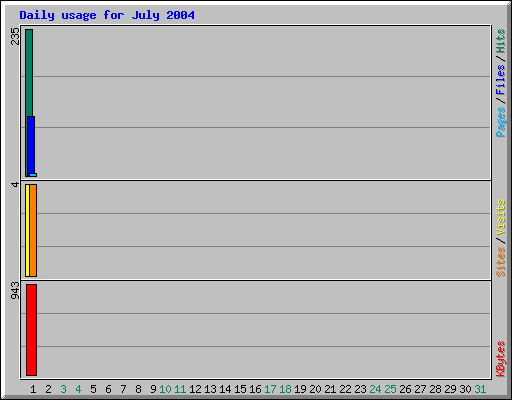This screenshot has height=400, width=512.
Task: Click day label 26 on the x-axis
Action: click(405, 389)
